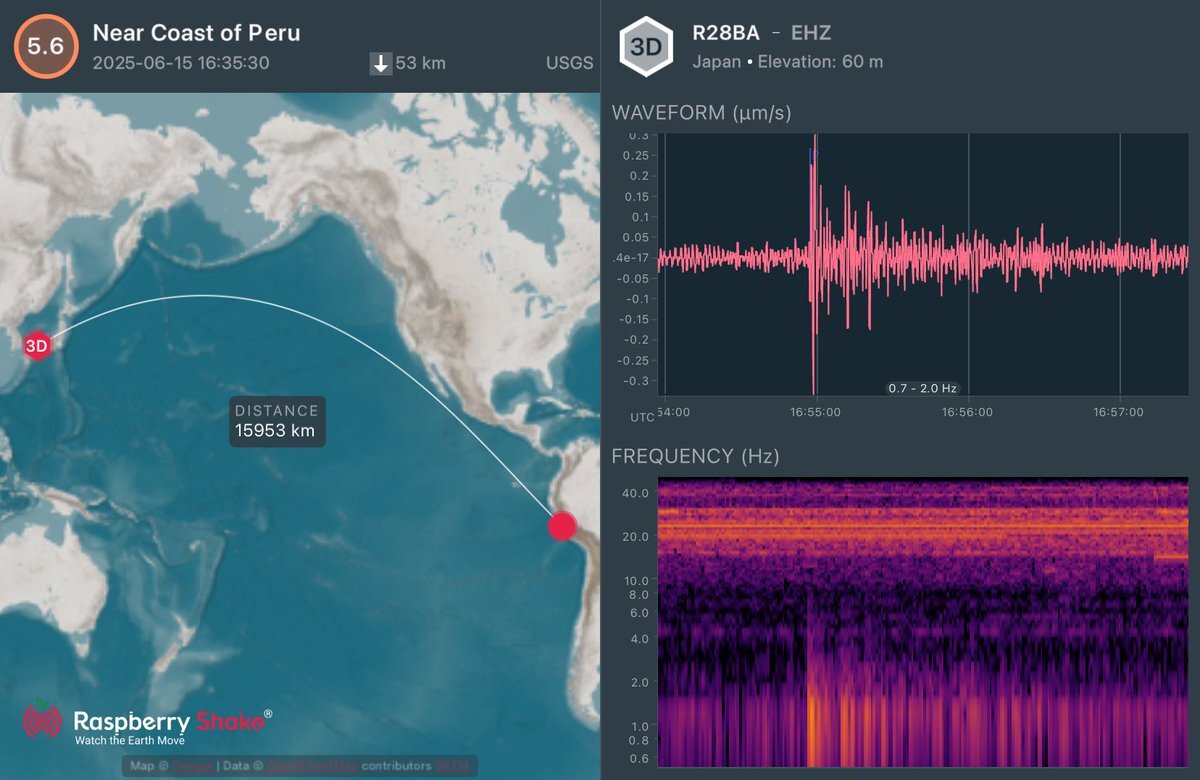Click the 6.0 frequency axis label
The image size is (1200, 780).
[640, 613]
